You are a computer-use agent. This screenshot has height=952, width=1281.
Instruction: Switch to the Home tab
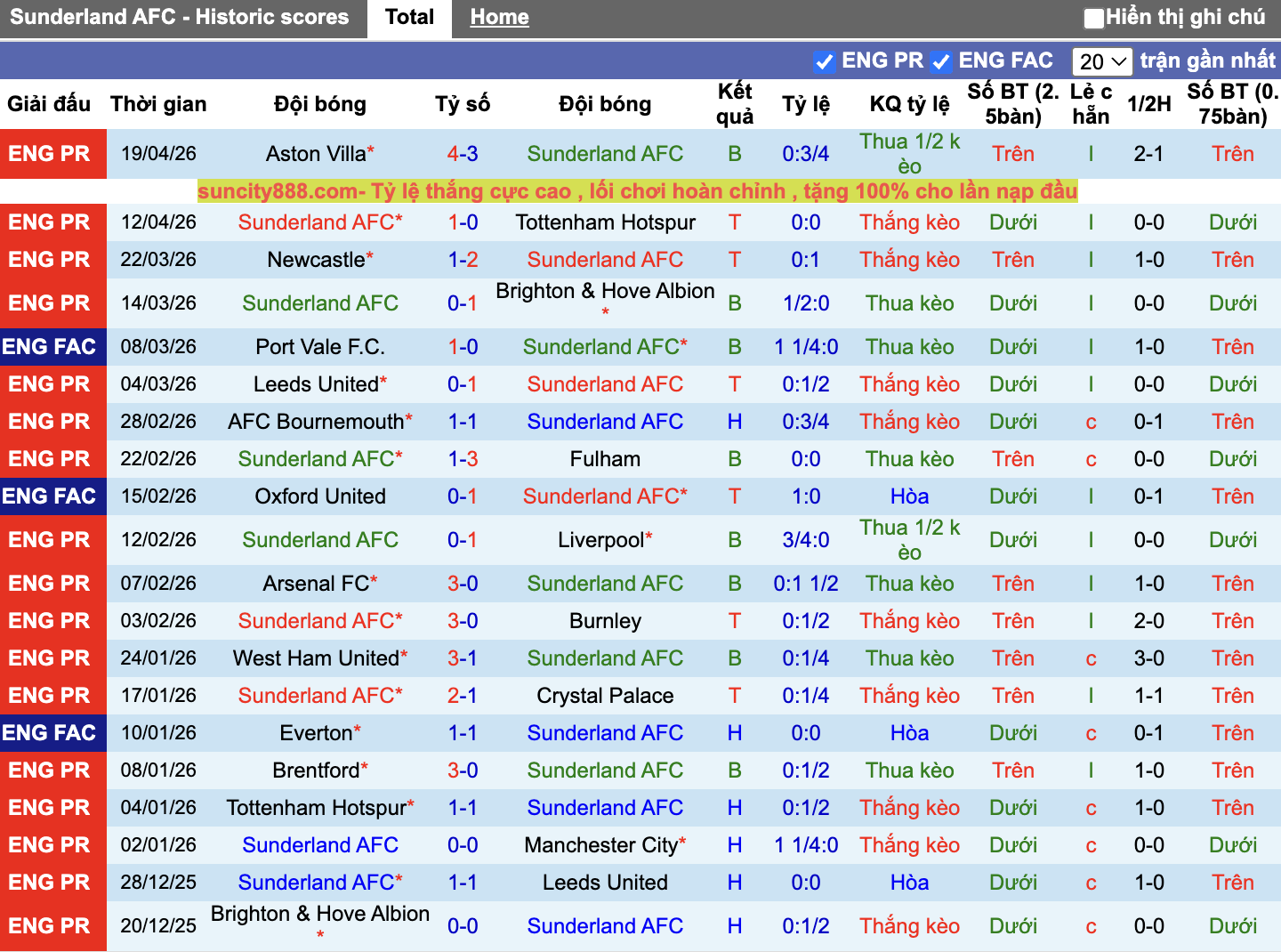pyautogui.click(x=498, y=17)
